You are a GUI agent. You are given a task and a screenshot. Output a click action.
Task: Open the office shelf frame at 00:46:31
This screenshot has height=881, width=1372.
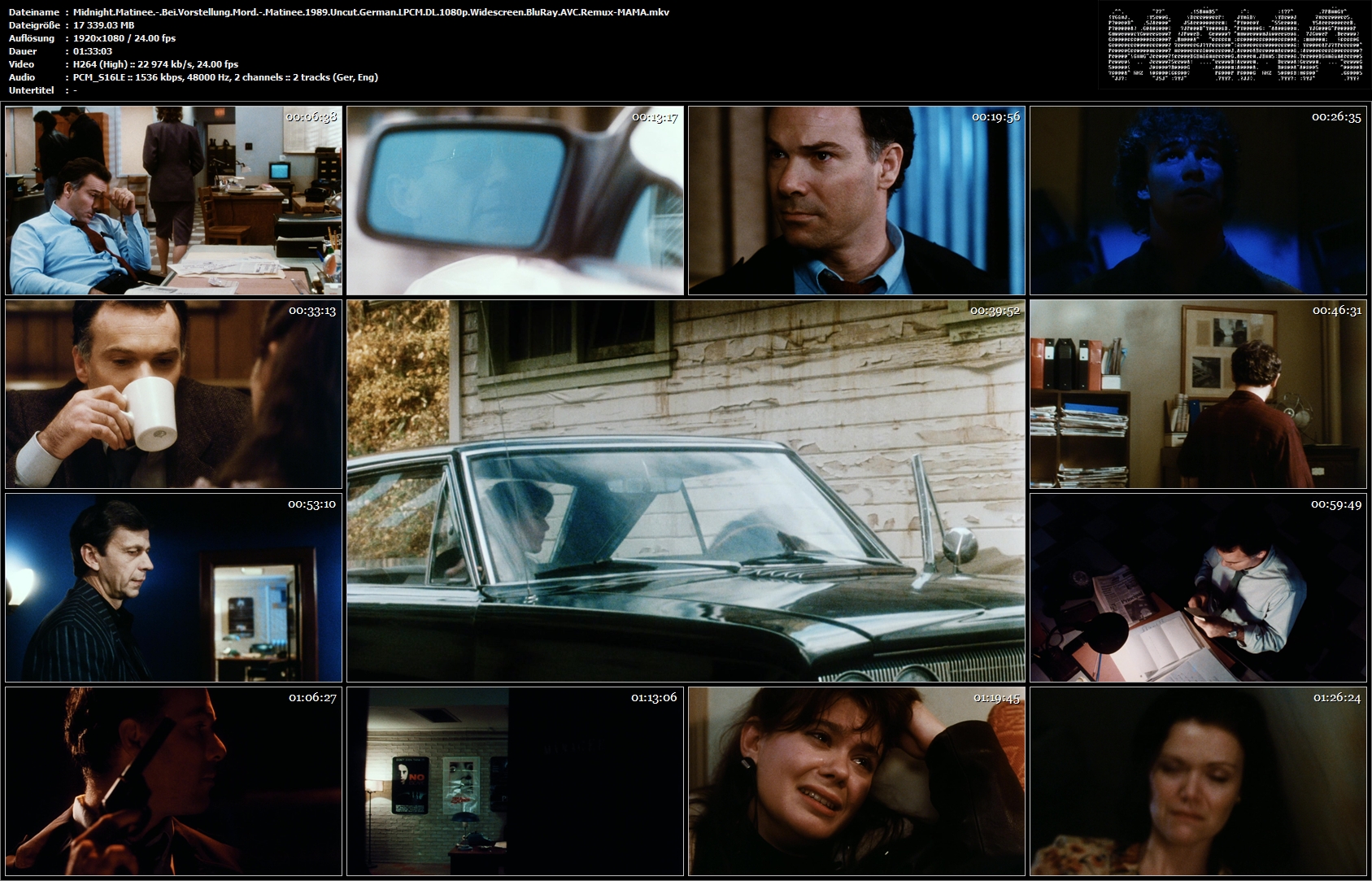pyautogui.click(x=1198, y=394)
